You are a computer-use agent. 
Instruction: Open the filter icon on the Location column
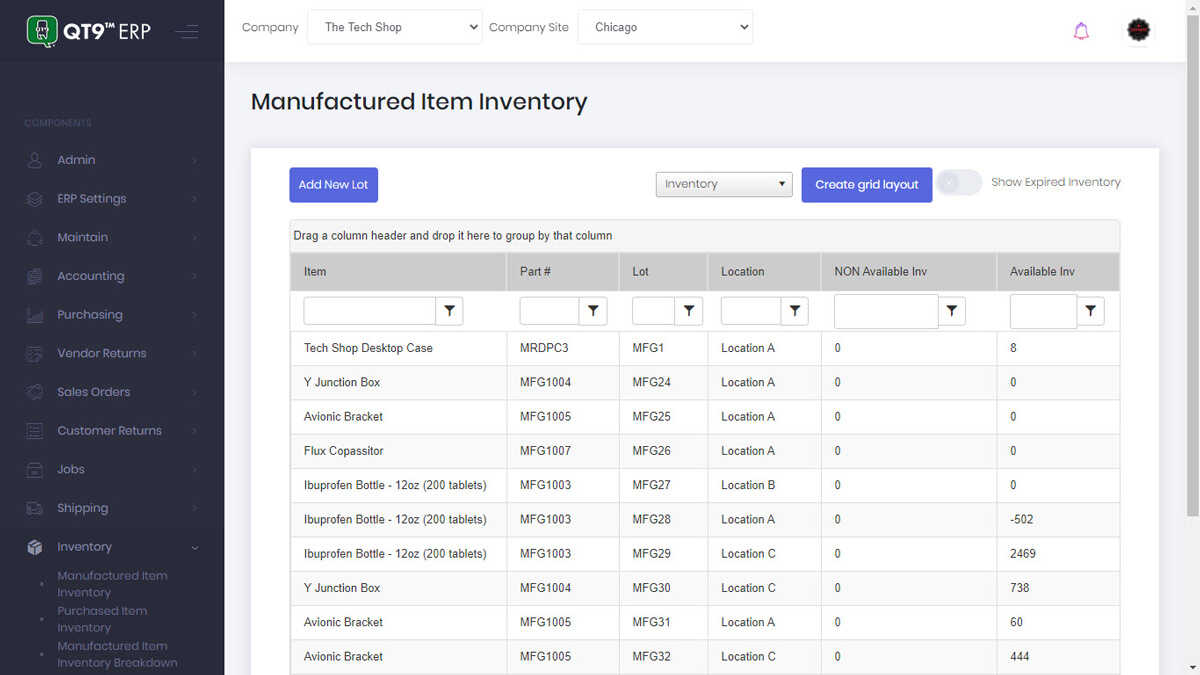795,310
